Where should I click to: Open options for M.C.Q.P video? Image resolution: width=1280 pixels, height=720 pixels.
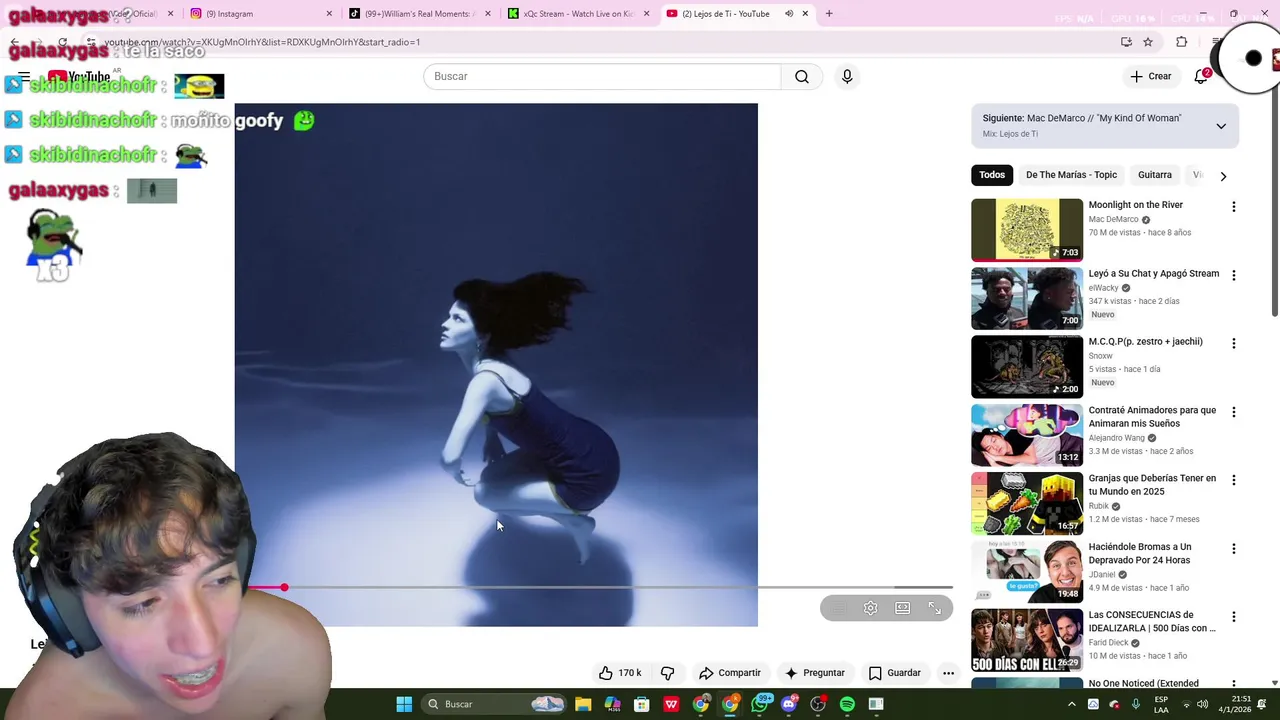(1233, 343)
